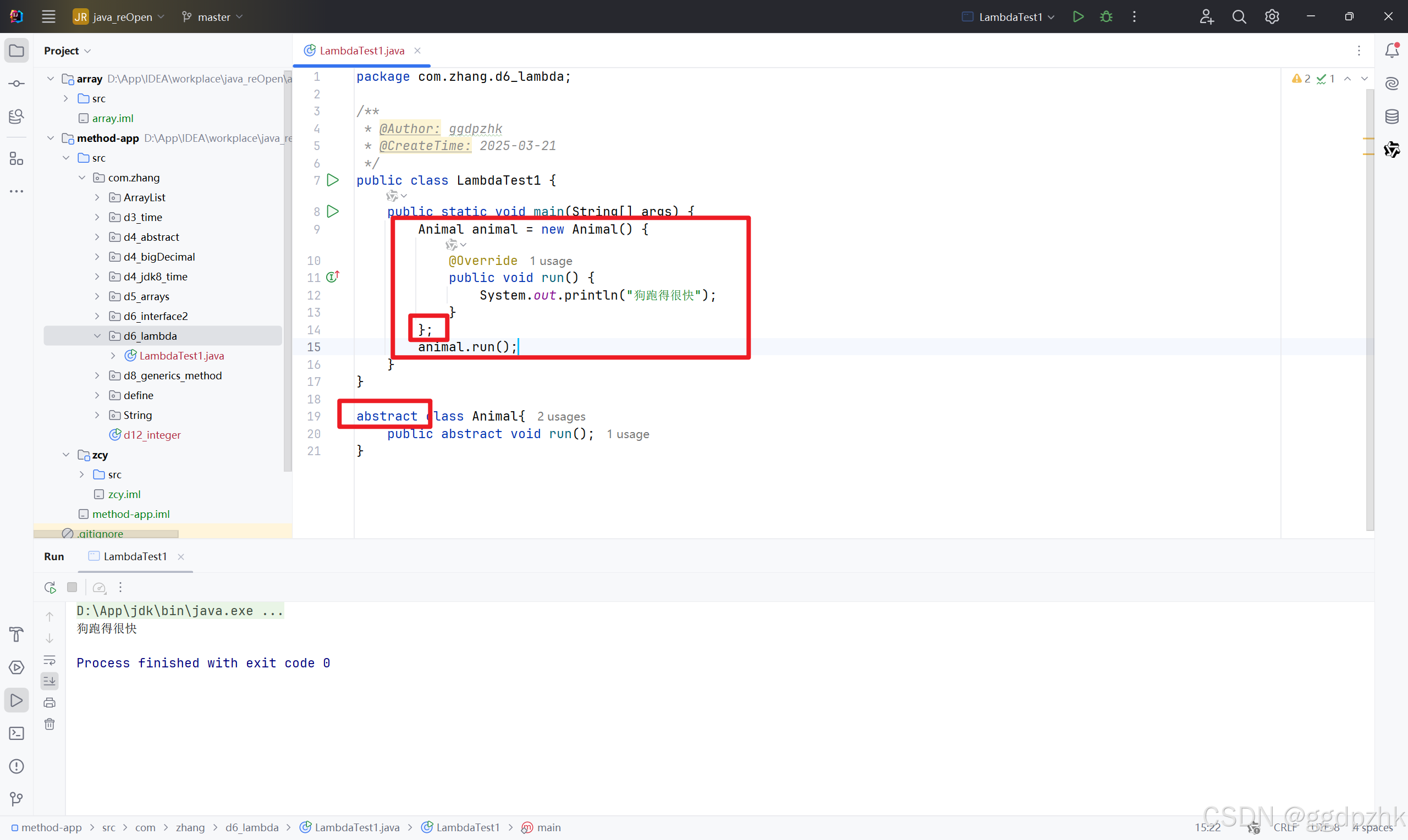
Task: Toggle the Project tool window folder icon
Action: click(x=16, y=51)
